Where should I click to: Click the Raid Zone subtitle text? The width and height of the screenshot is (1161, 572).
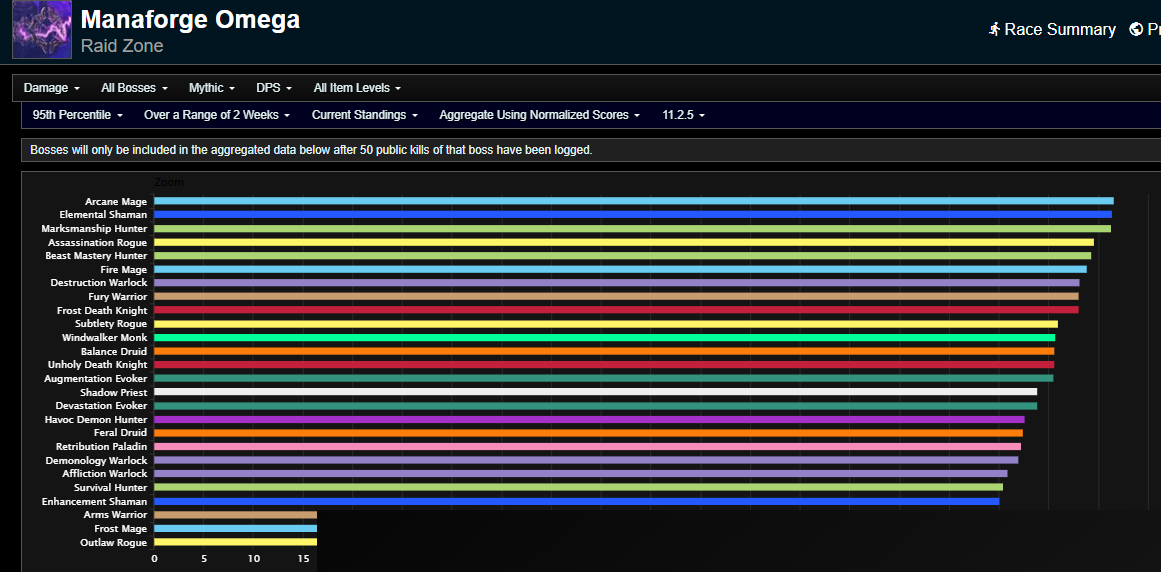click(x=122, y=46)
